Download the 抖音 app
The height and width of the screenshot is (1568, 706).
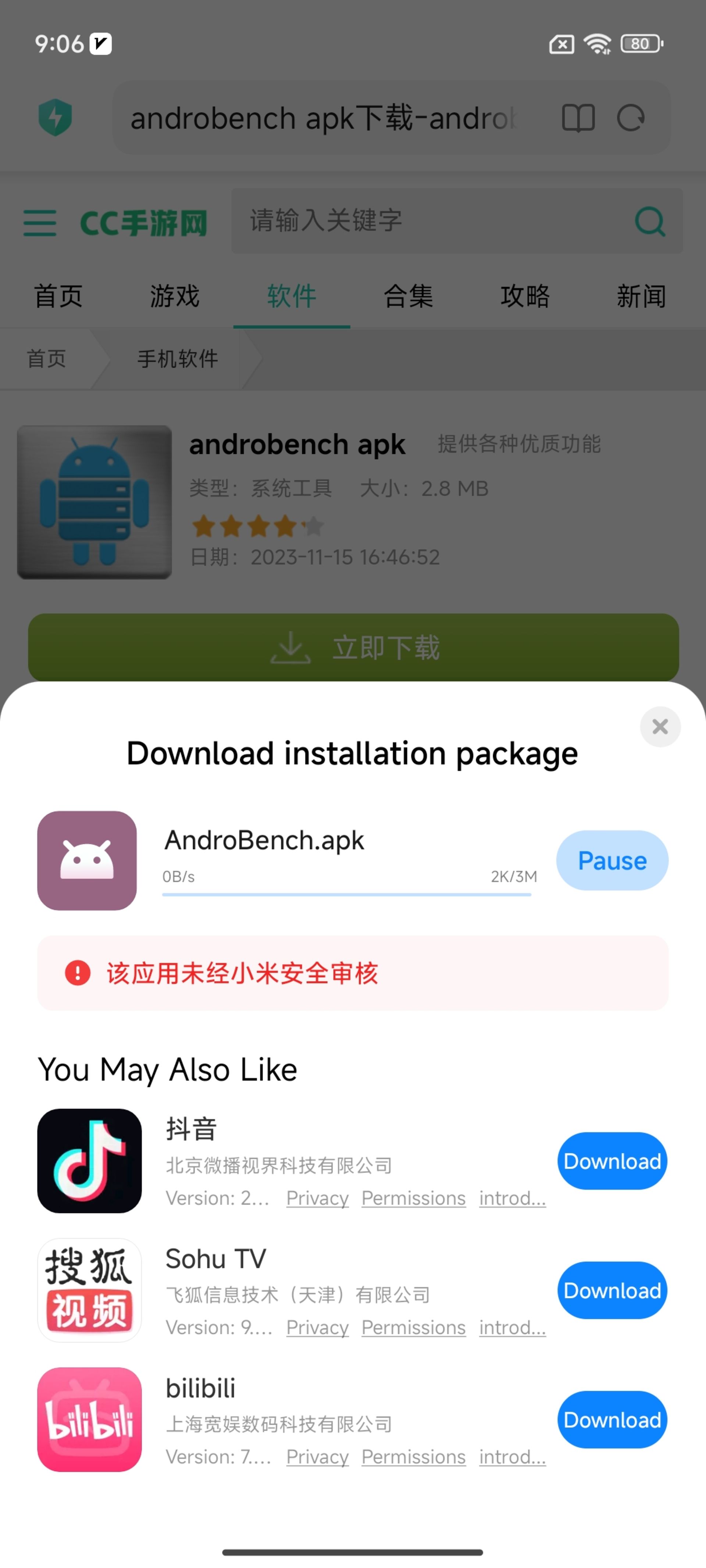tap(611, 1161)
